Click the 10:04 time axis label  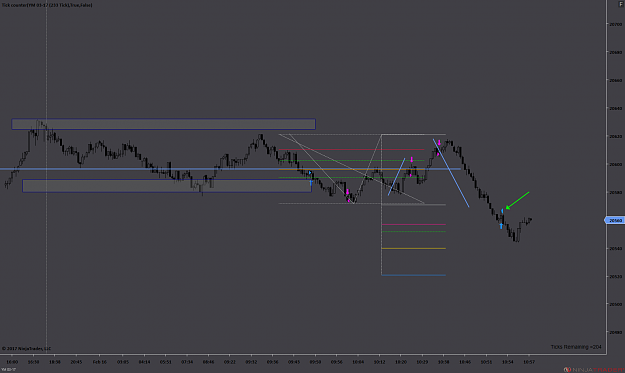point(358,362)
